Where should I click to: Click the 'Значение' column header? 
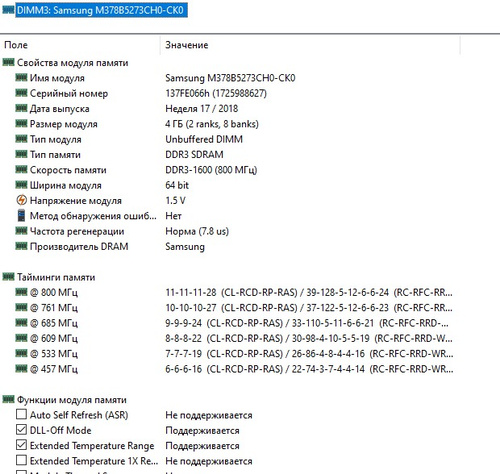click(187, 45)
